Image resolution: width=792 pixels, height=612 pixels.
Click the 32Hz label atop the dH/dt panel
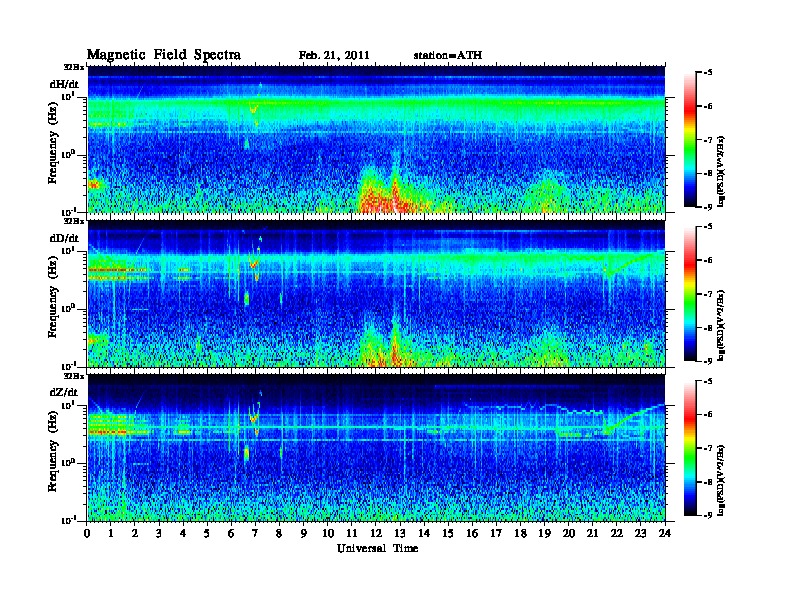73,67
